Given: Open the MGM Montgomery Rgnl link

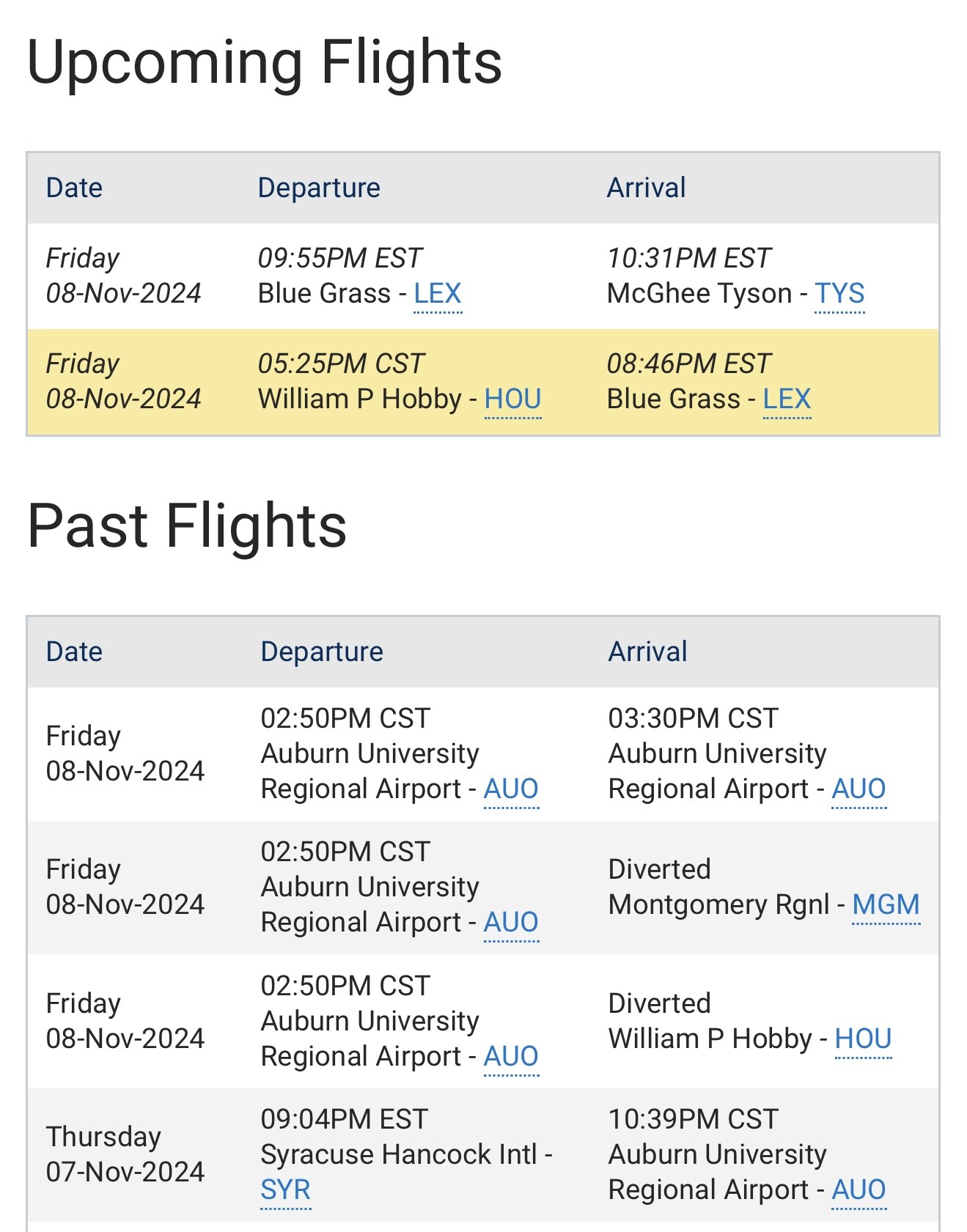Looking at the screenshot, I should click(x=886, y=904).
